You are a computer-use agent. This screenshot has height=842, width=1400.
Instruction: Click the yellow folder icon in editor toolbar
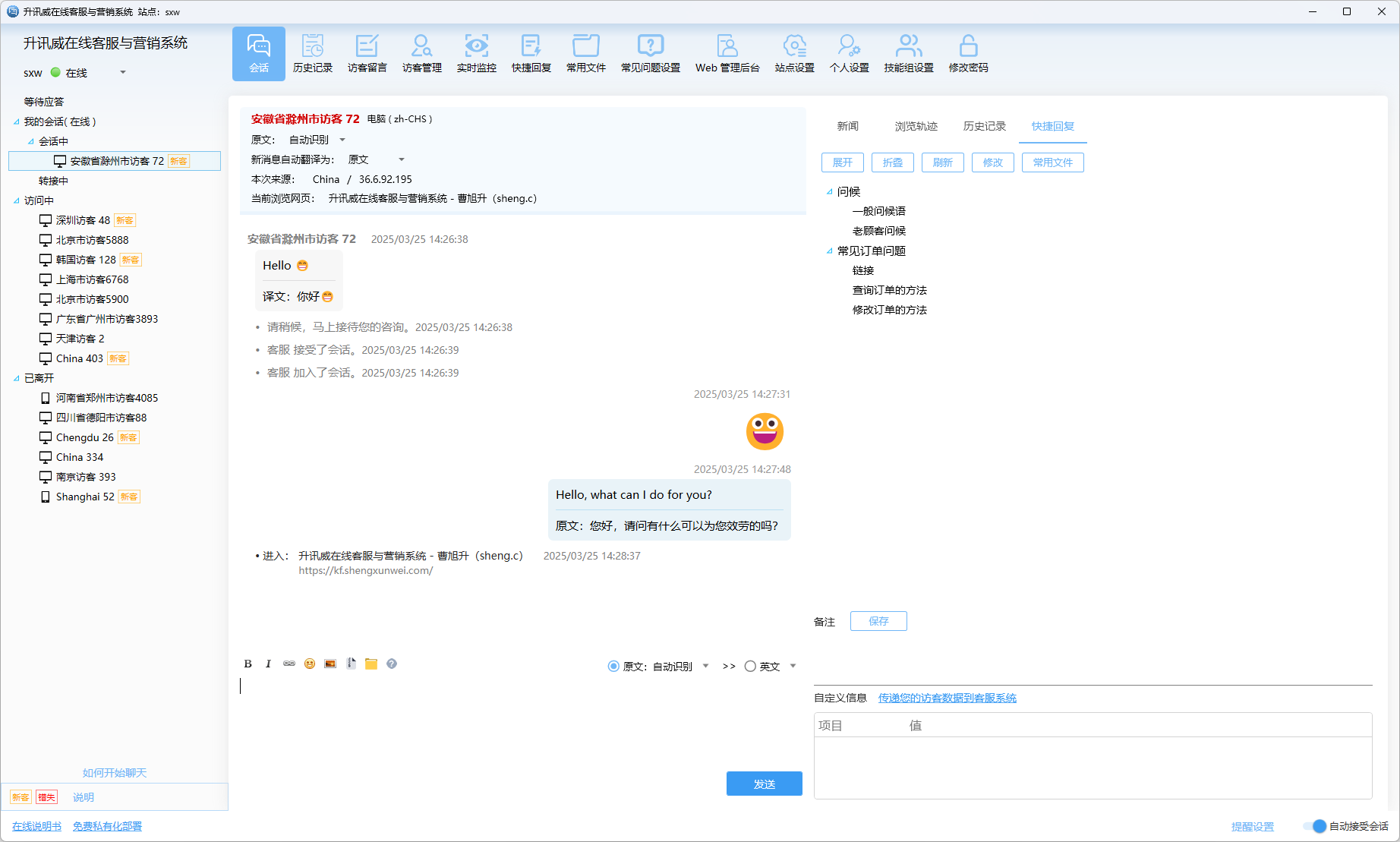[371, 664]
